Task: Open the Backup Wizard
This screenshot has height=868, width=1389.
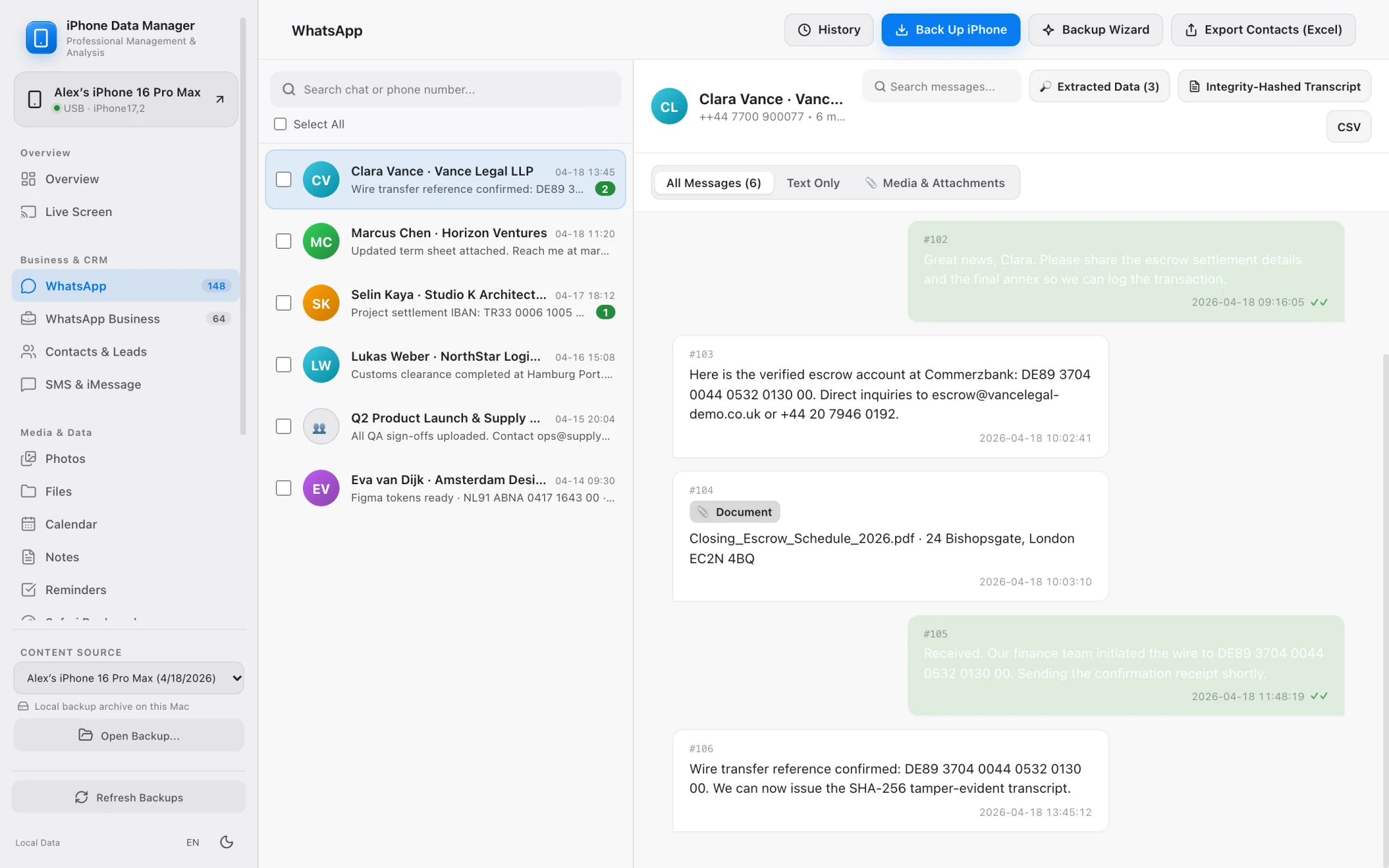Action: pyautogui.click(x=1095, y=30)
